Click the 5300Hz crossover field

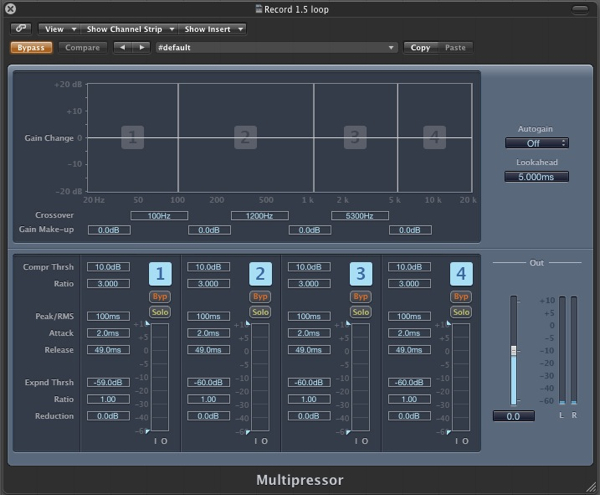click(360, 216)
